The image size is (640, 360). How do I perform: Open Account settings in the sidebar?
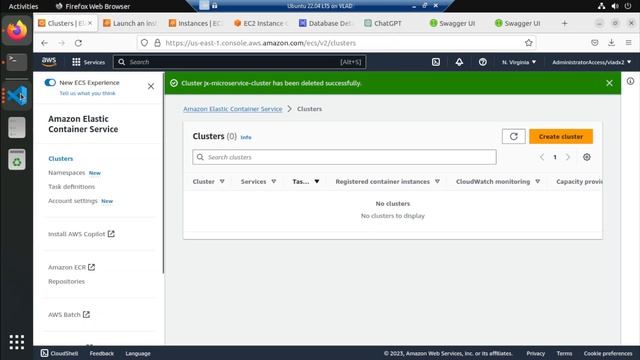tap(73, 201)
